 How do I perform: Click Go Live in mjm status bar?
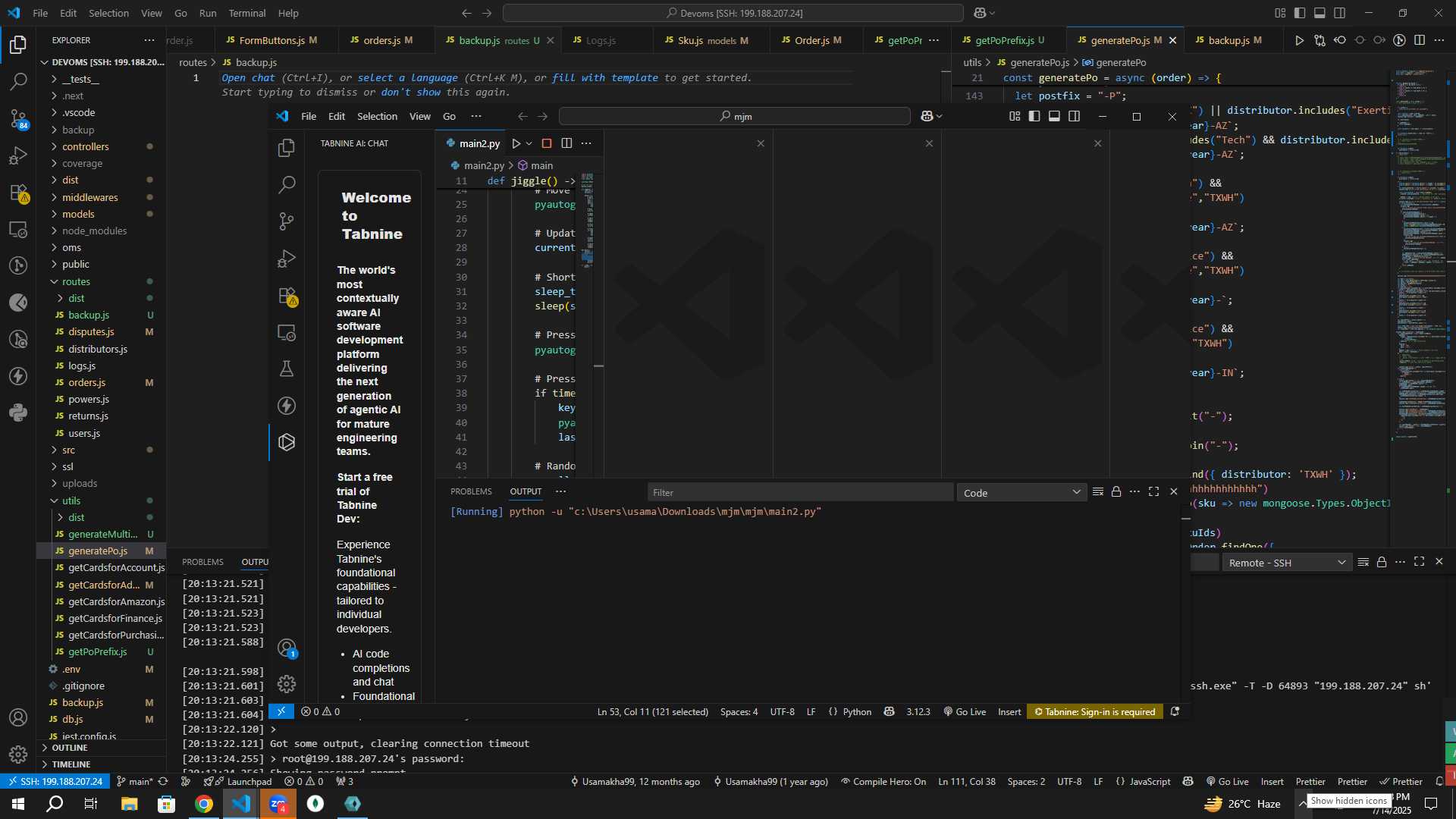pyautogui.click(x=965, y=711)
